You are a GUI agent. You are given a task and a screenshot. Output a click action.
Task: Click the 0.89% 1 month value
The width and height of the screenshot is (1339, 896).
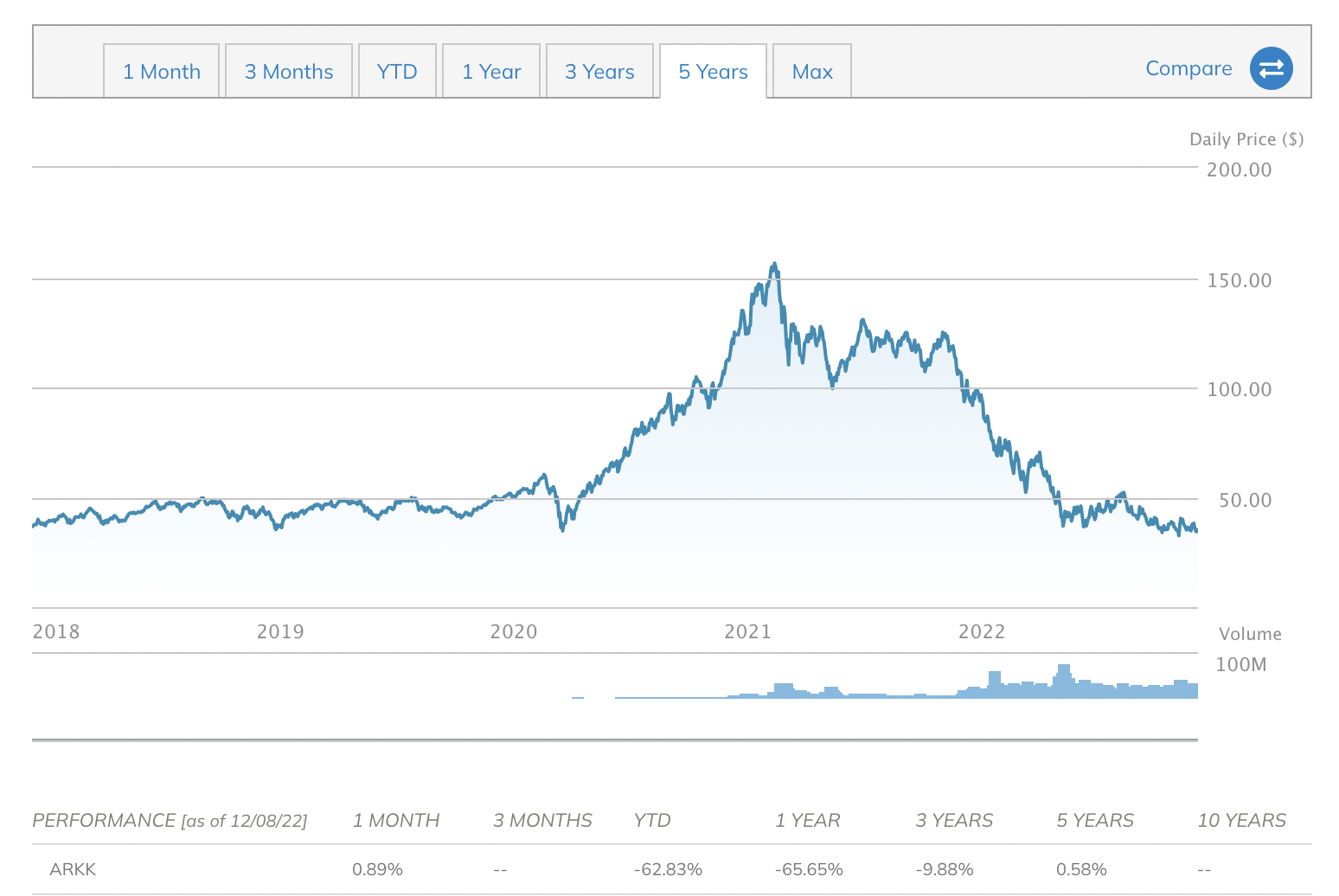(377, 869)
